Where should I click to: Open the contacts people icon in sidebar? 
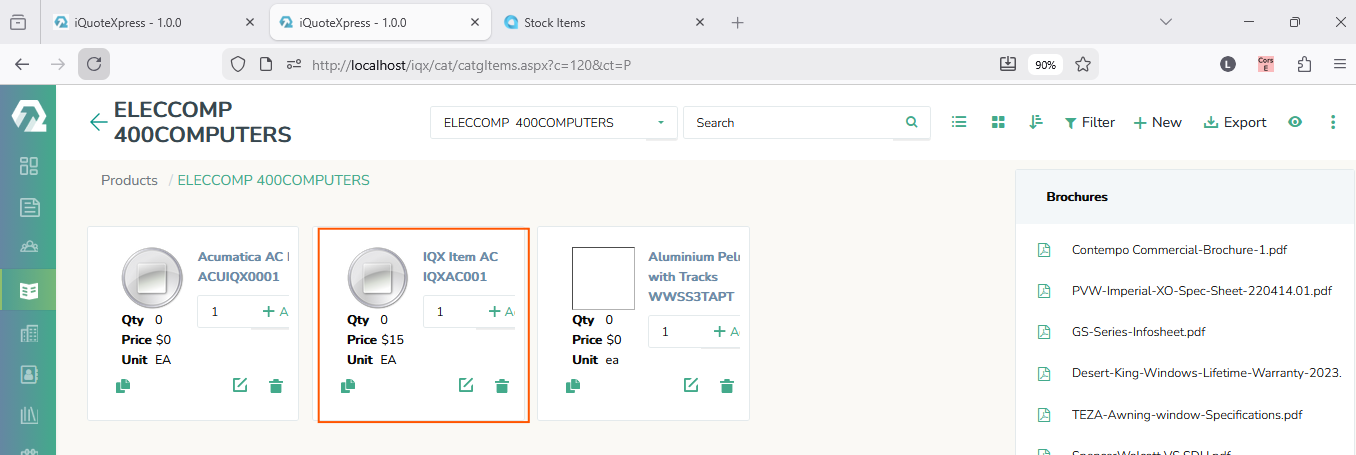pos(29,248)
